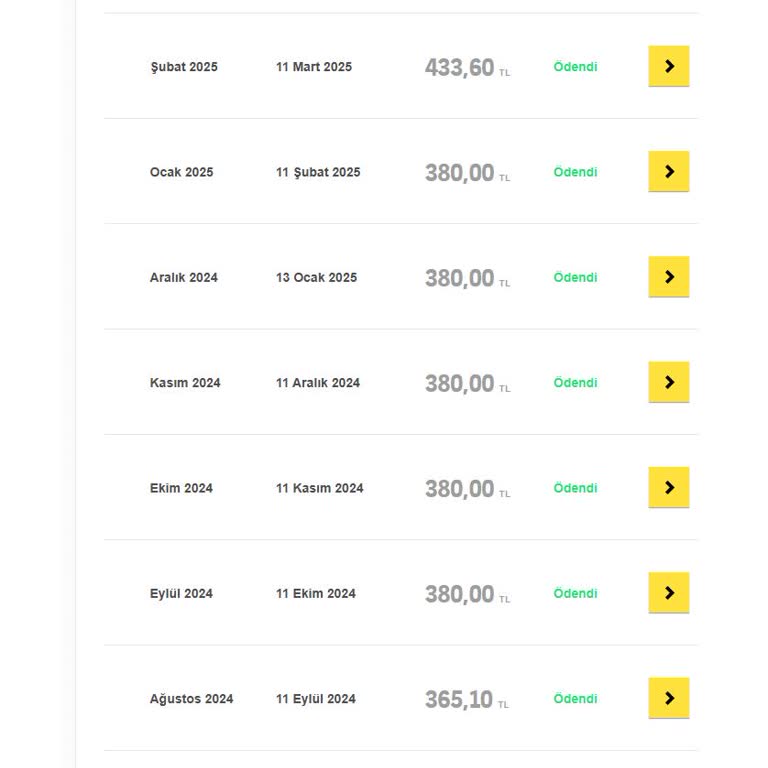Click the 380,00 TL amount for Ekim 2024
This screenshot has height=768, width=768.
(x=467, y=489)
